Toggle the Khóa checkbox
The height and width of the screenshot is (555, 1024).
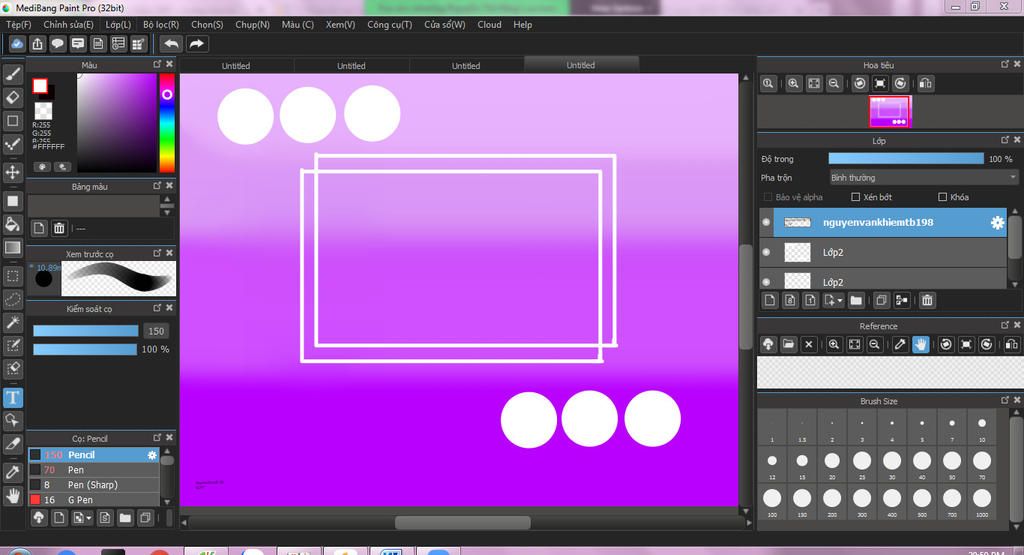point(942,197)
